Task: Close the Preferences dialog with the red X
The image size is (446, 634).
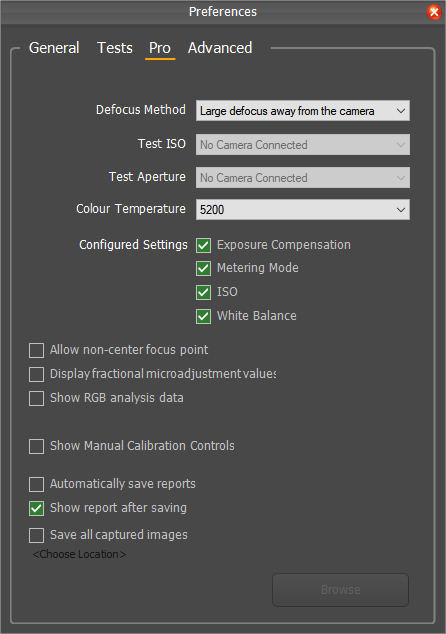Action: (434, 12)
